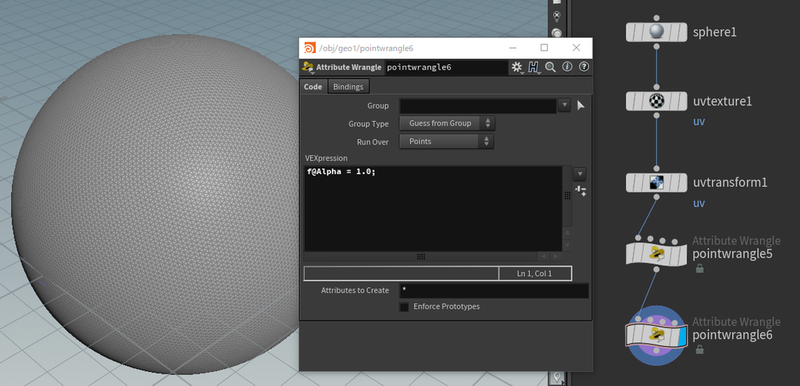Image resolution: width=800 pixels, height=386 pixels.
Task: Click the pointwrangle5 node label
Action: (x=732, y=254)
